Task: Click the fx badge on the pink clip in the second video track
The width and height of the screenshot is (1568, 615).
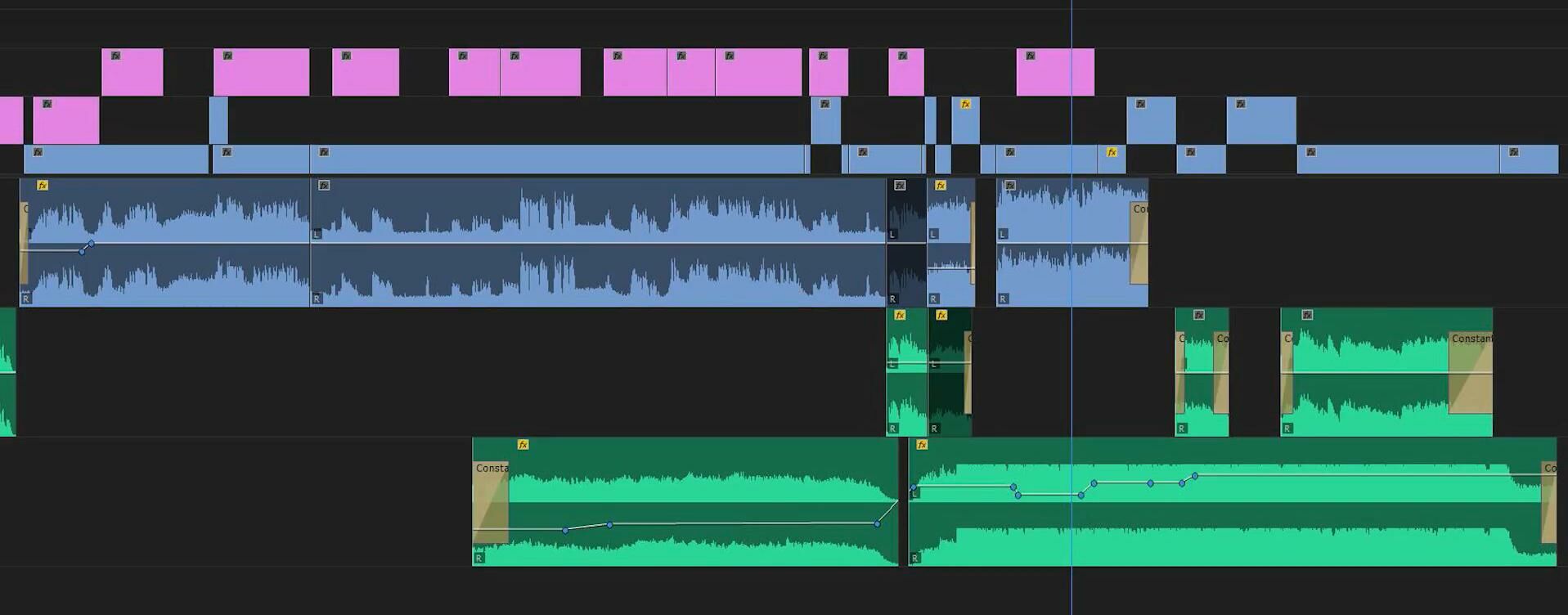Action: pos(47,105)
